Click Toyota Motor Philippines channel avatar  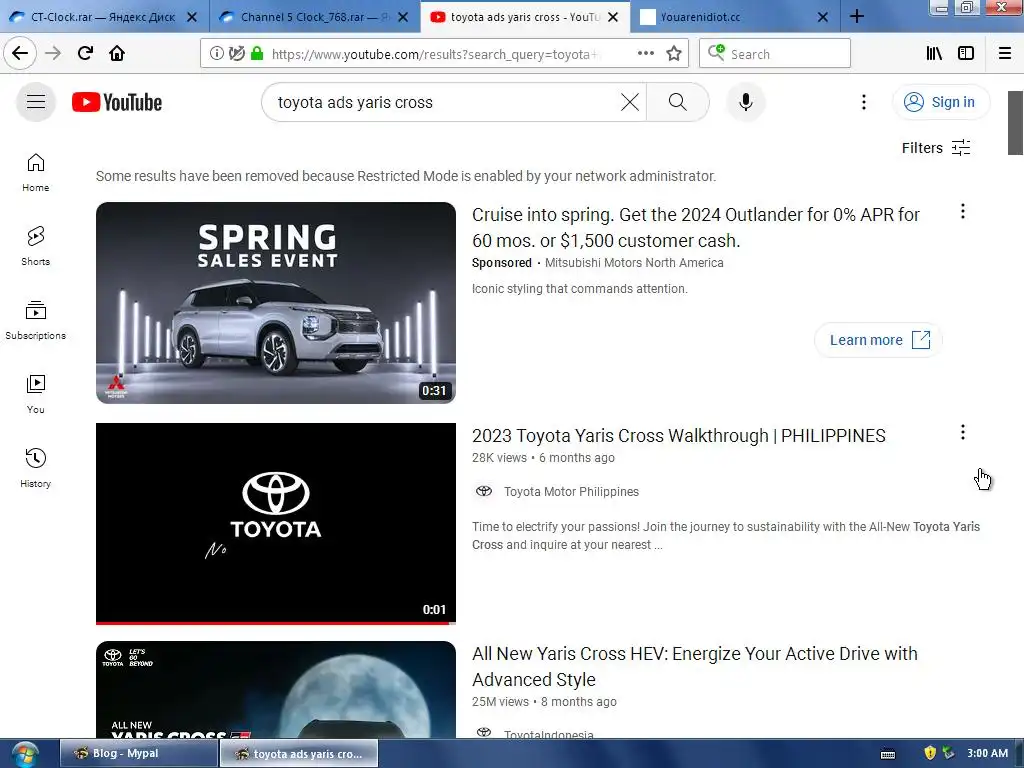coord(484,491)
